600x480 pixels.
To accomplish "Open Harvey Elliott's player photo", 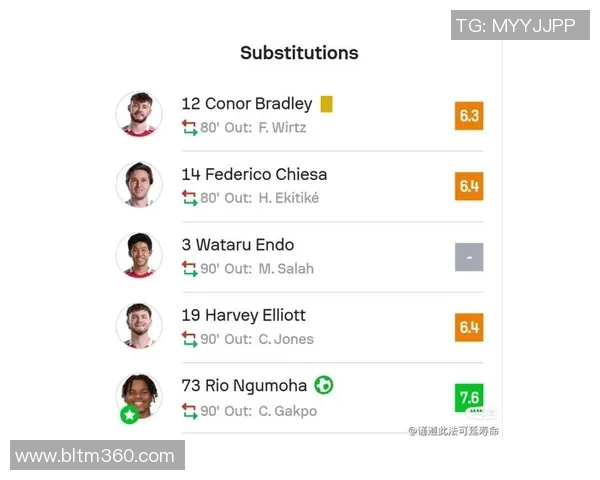I will (139, 326).
